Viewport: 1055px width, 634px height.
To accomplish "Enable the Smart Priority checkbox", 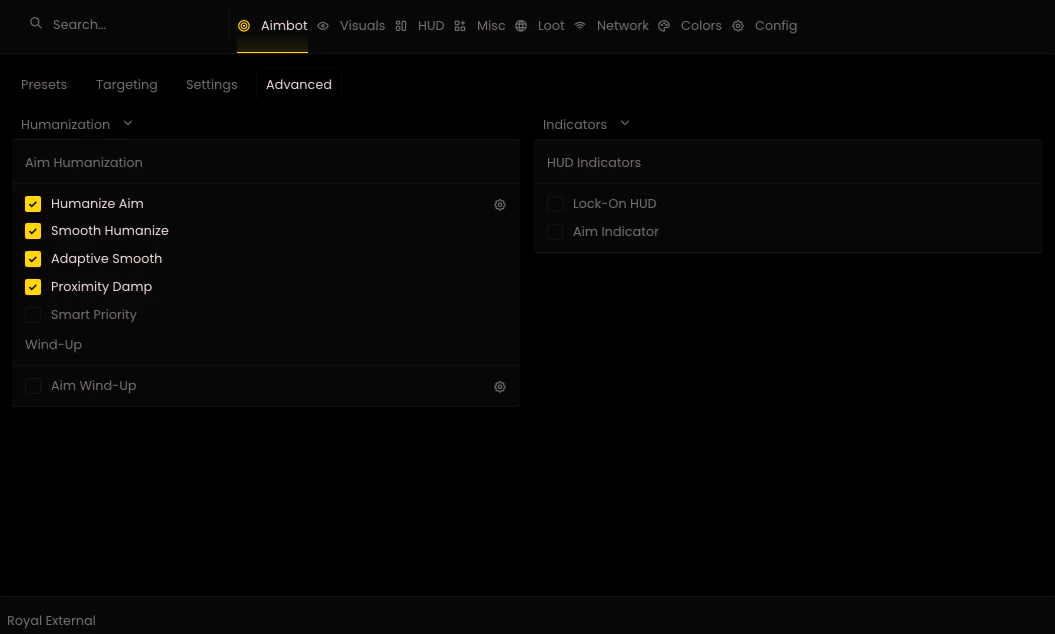I will [33, 314].
